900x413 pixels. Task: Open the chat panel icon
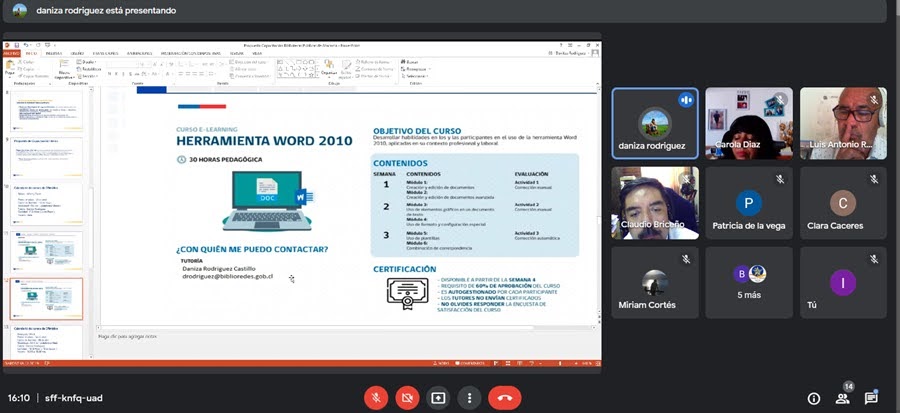click(871, 398)
